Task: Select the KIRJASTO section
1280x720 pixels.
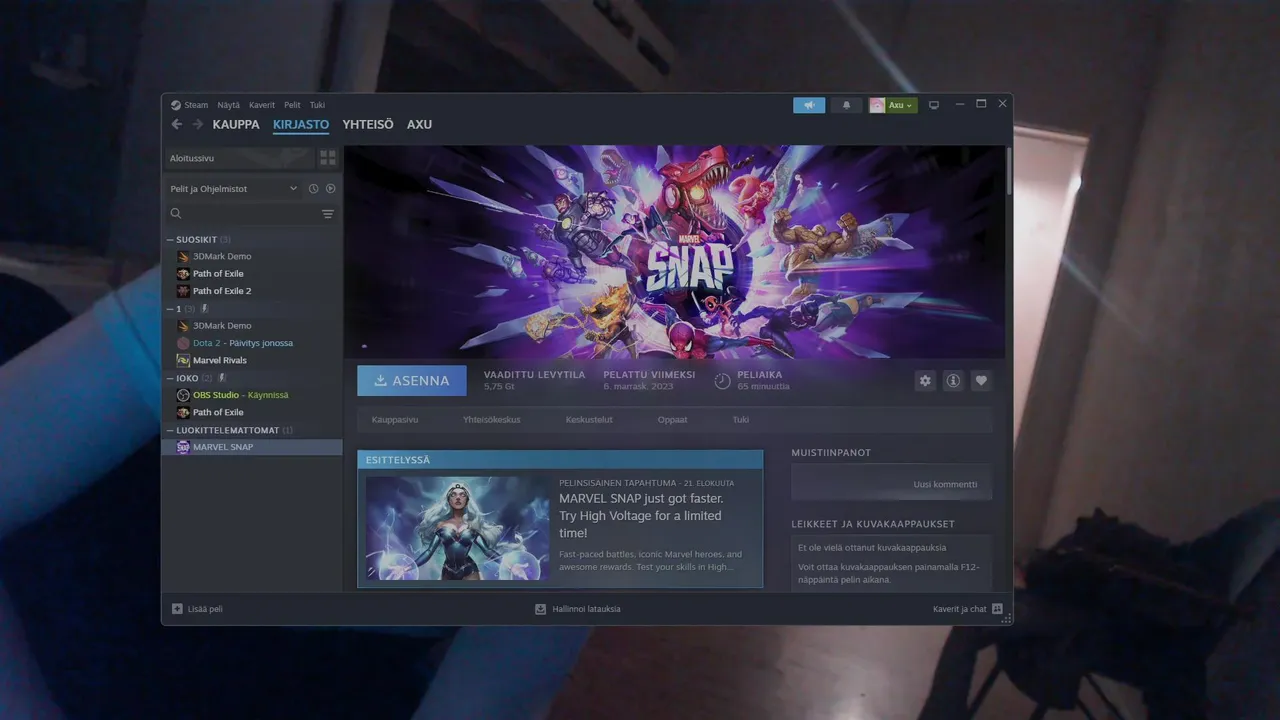Action: [301, 125]
